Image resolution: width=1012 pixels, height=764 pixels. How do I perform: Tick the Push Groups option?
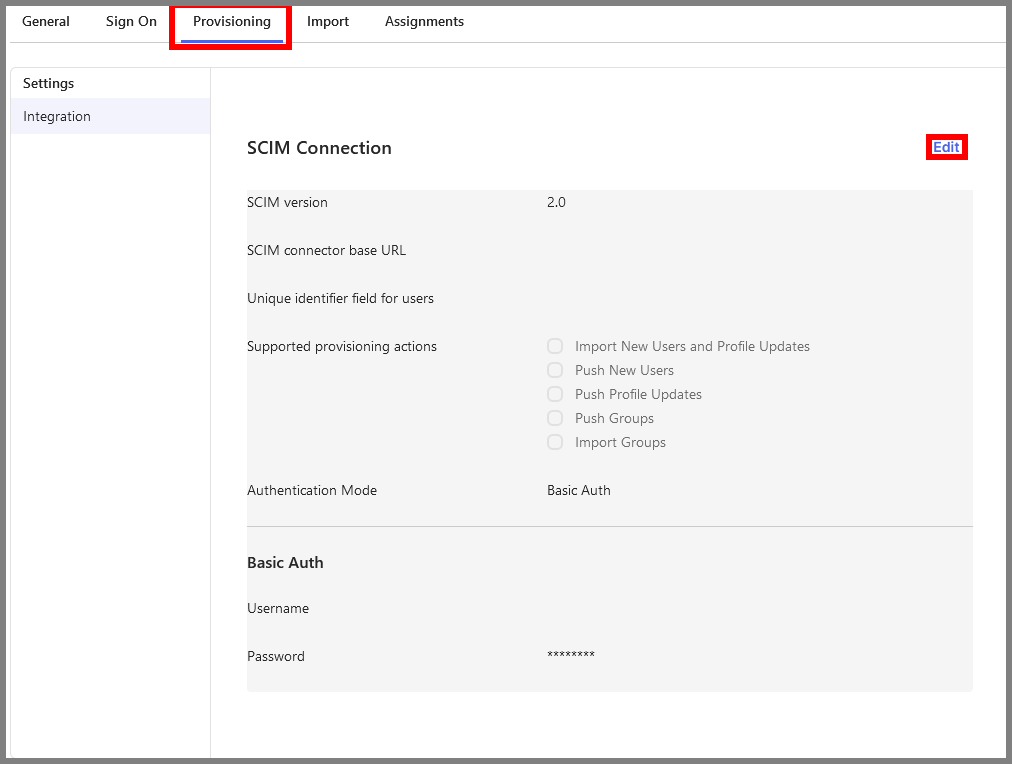point(555,418)
